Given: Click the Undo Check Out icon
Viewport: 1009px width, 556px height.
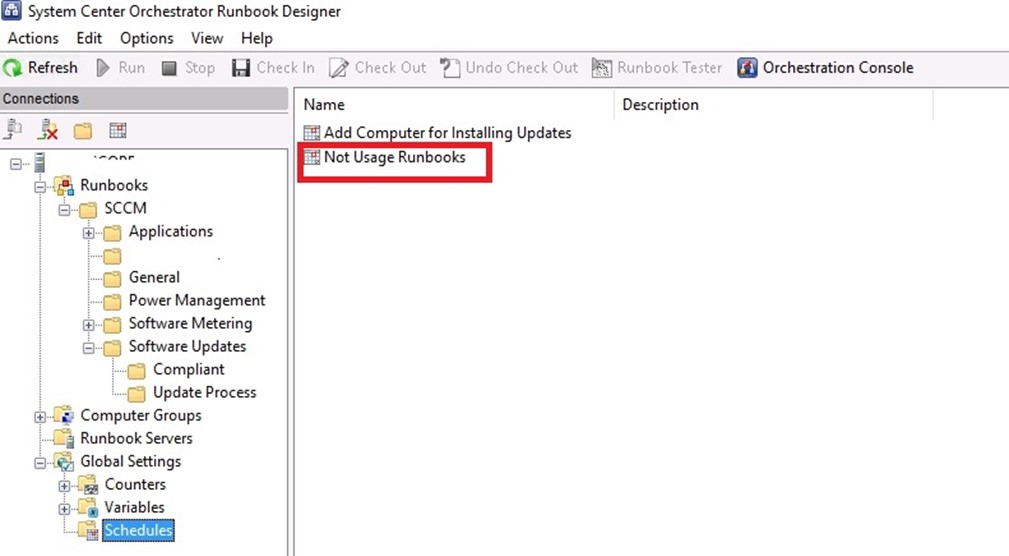Looking at the screenshot, I should tap(450, 68).
